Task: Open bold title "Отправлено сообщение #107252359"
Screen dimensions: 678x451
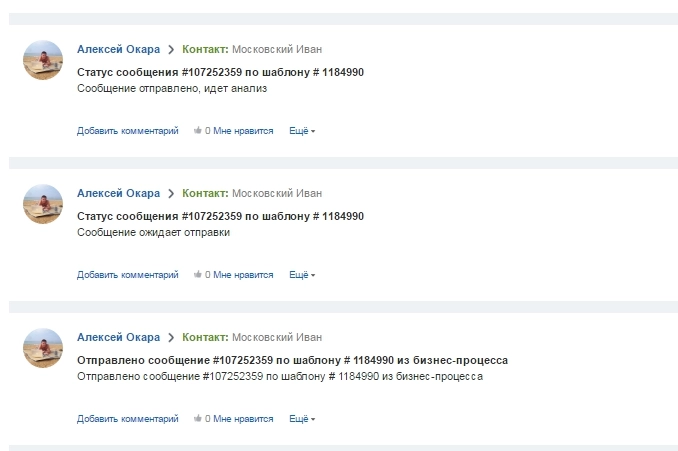Action: click(x=292, y=360)
